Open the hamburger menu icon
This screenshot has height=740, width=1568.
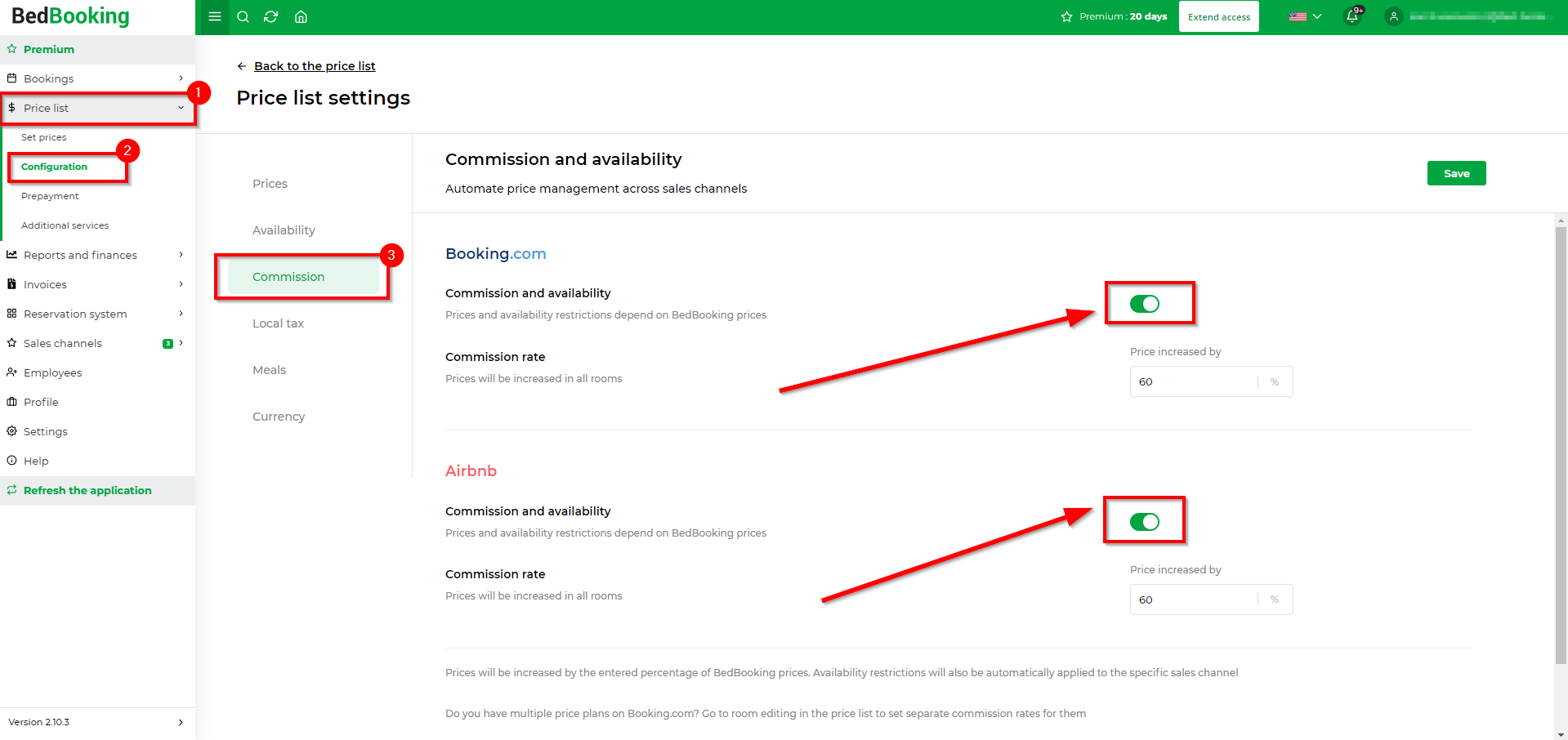(214, 16)
